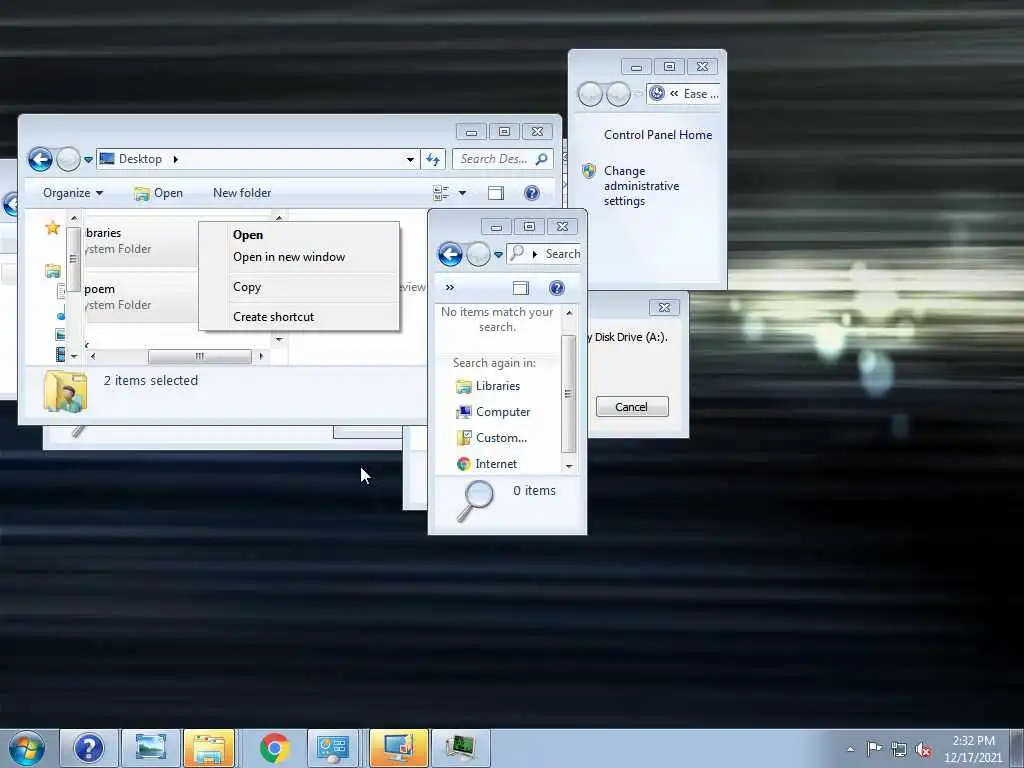Viewport: 1024px width, 768px height.
Task: Cancel the Disk Drive A dialog
Action: [x=632, y=407]
